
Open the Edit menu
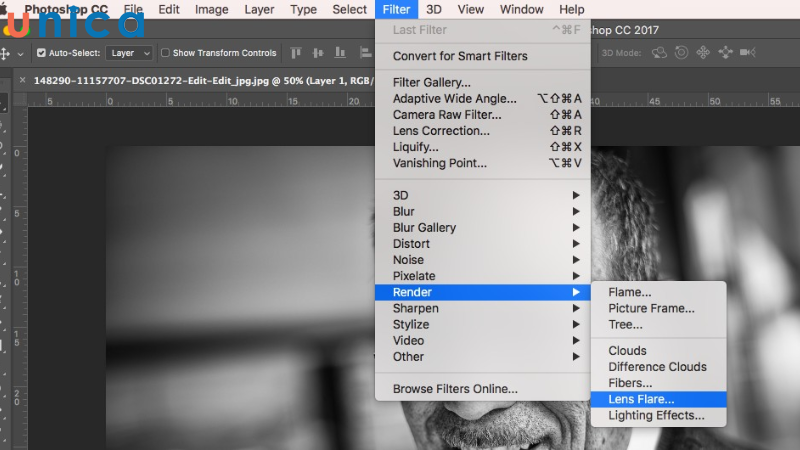[x=169, y=10]
